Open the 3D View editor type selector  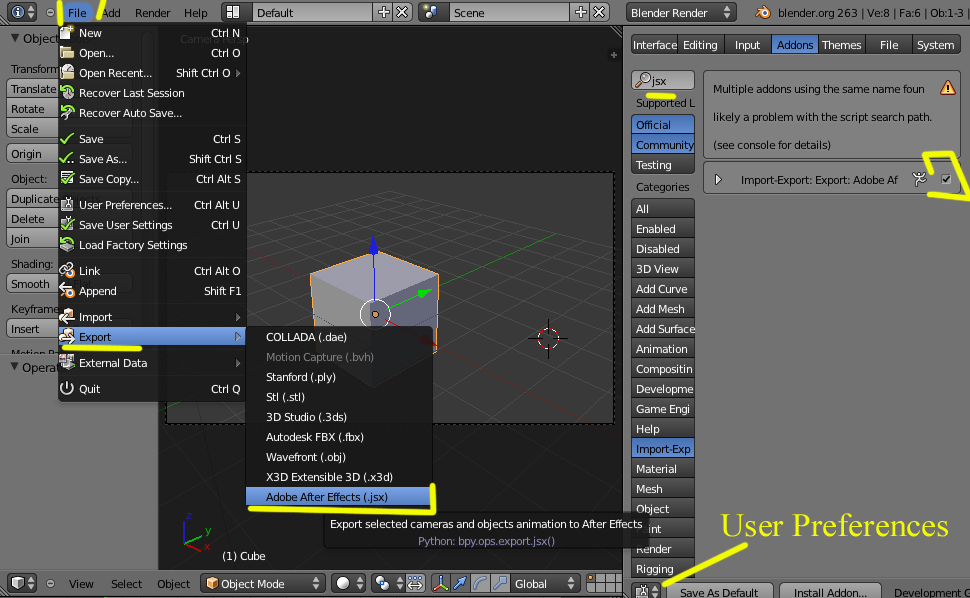click(24, 583)
